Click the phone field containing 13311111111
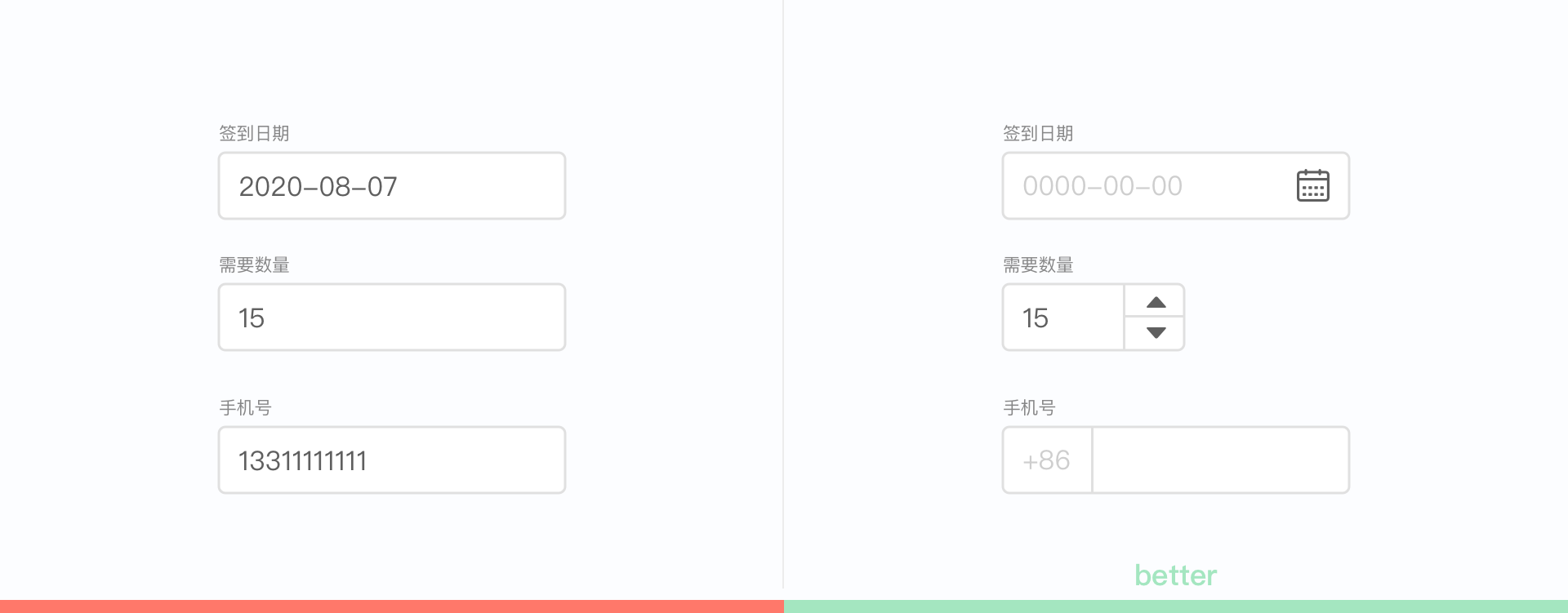Viewport: 1568px width, 613px height. [391, 460]
